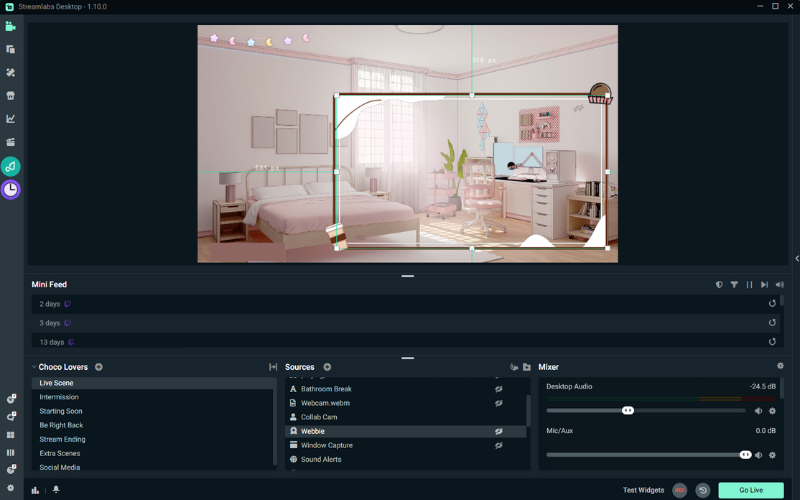Image resolution: width=800 pixels, height=500 pixels.
Task: Click the Test Widgets button
Action: (x=643, y=490)
